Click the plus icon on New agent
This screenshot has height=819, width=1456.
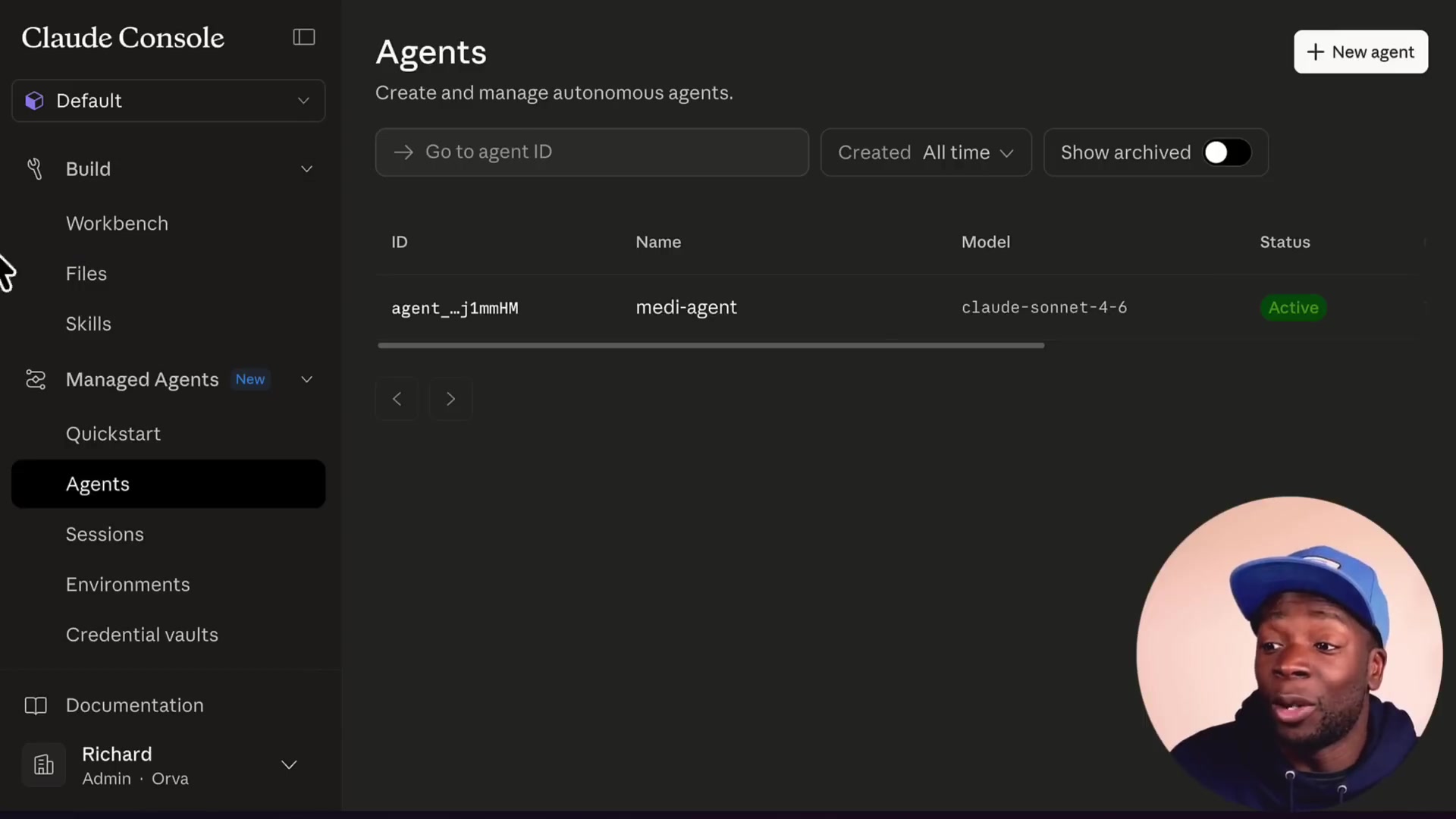click(1313, 52)
